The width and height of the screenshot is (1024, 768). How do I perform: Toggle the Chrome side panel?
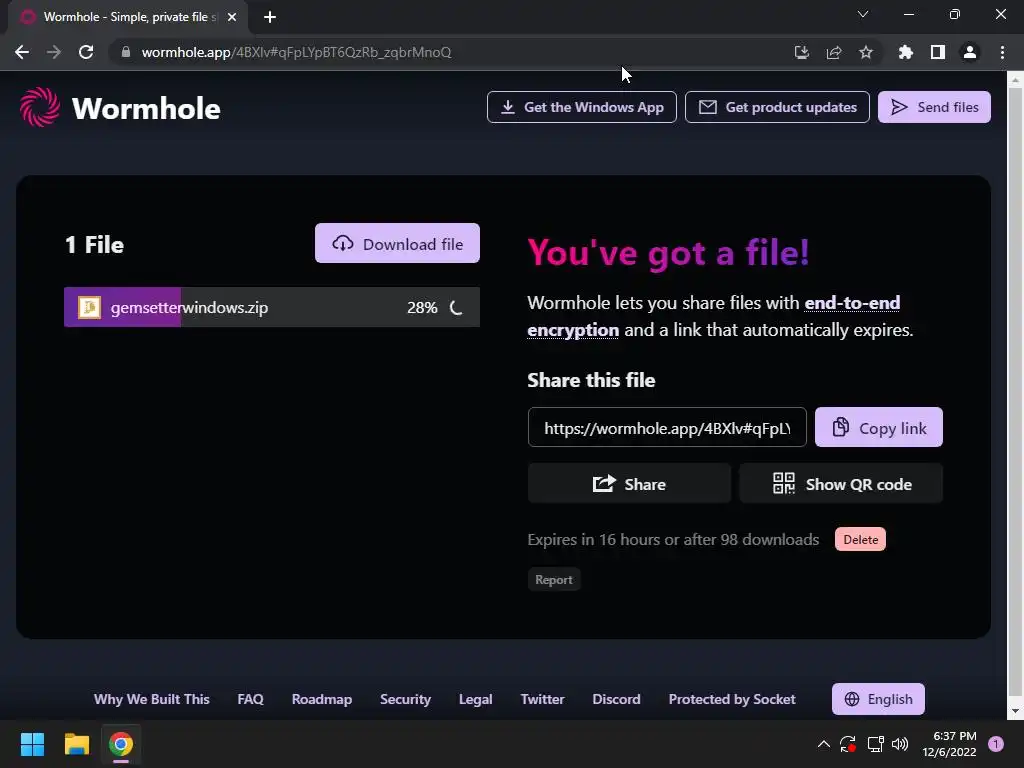(937, 52)
